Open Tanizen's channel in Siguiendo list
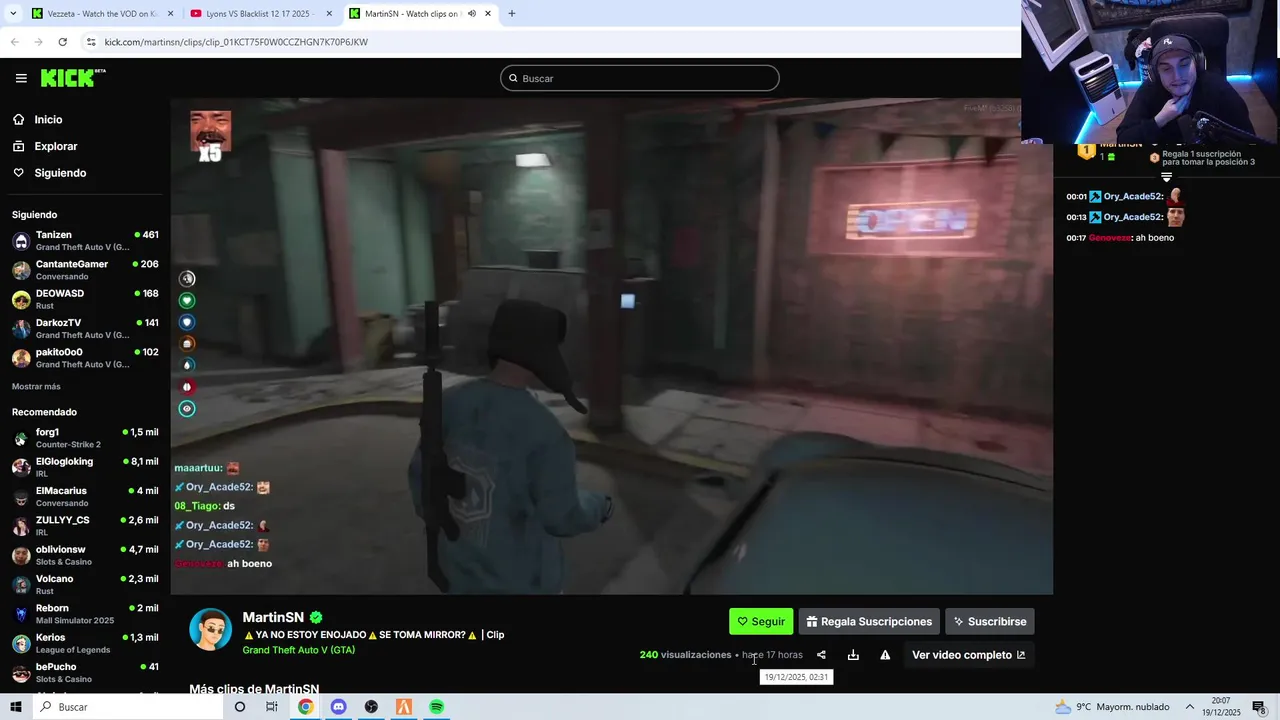1280x720 pixels. pyautogui.click(x=85, y=241)
